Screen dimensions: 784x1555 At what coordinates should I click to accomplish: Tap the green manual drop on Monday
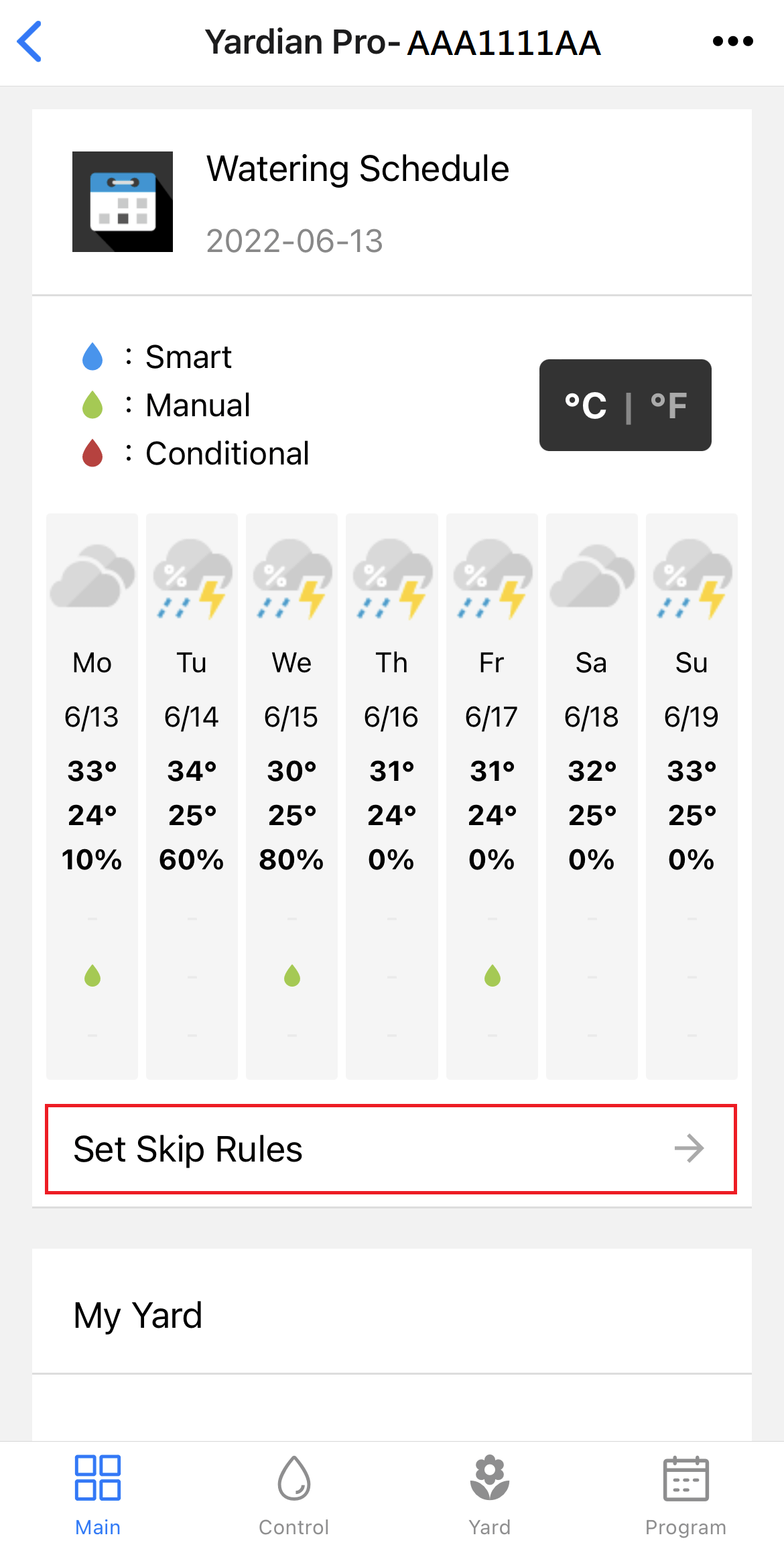click(92, 976)
